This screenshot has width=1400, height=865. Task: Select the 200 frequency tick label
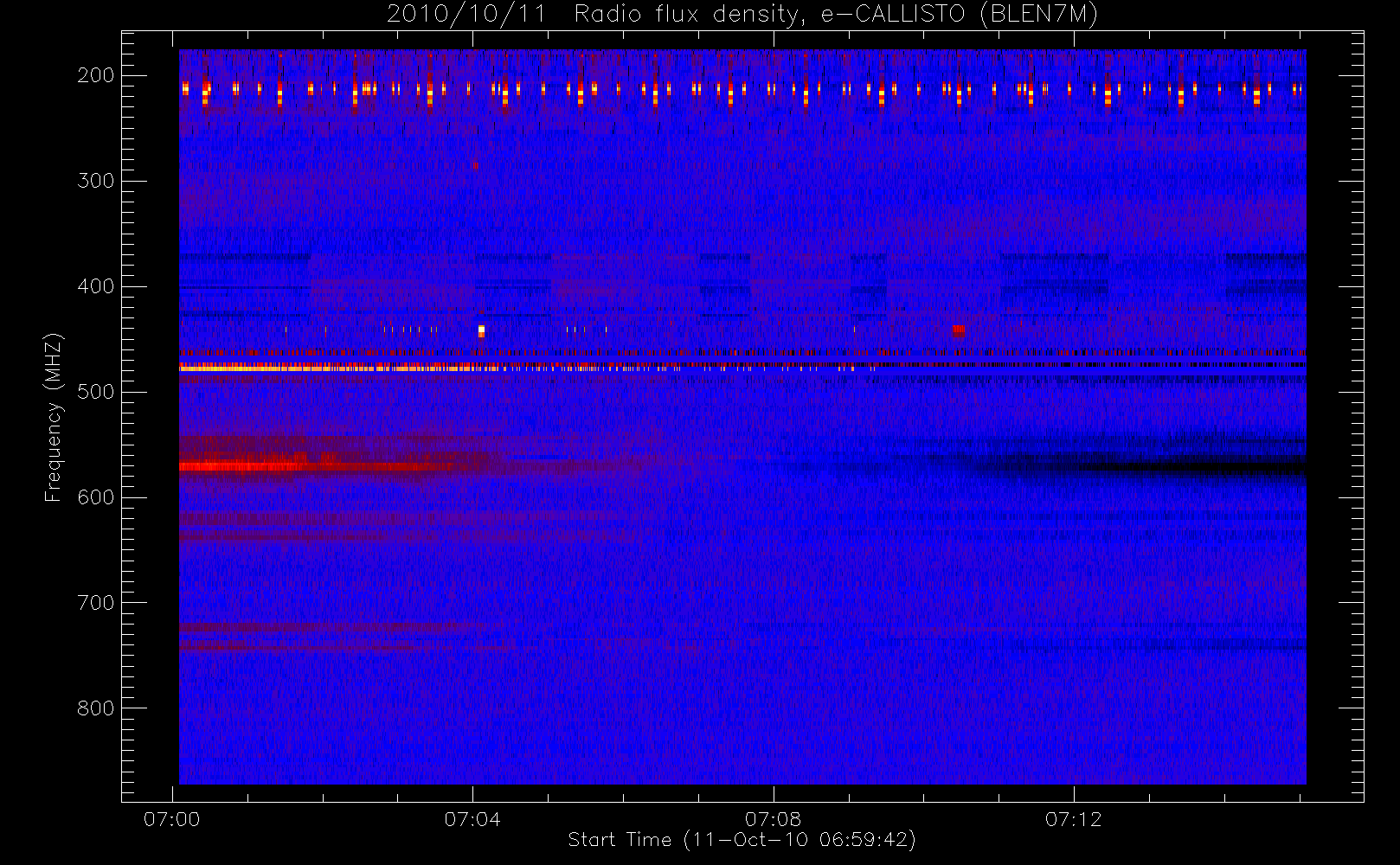coord(96,75)
